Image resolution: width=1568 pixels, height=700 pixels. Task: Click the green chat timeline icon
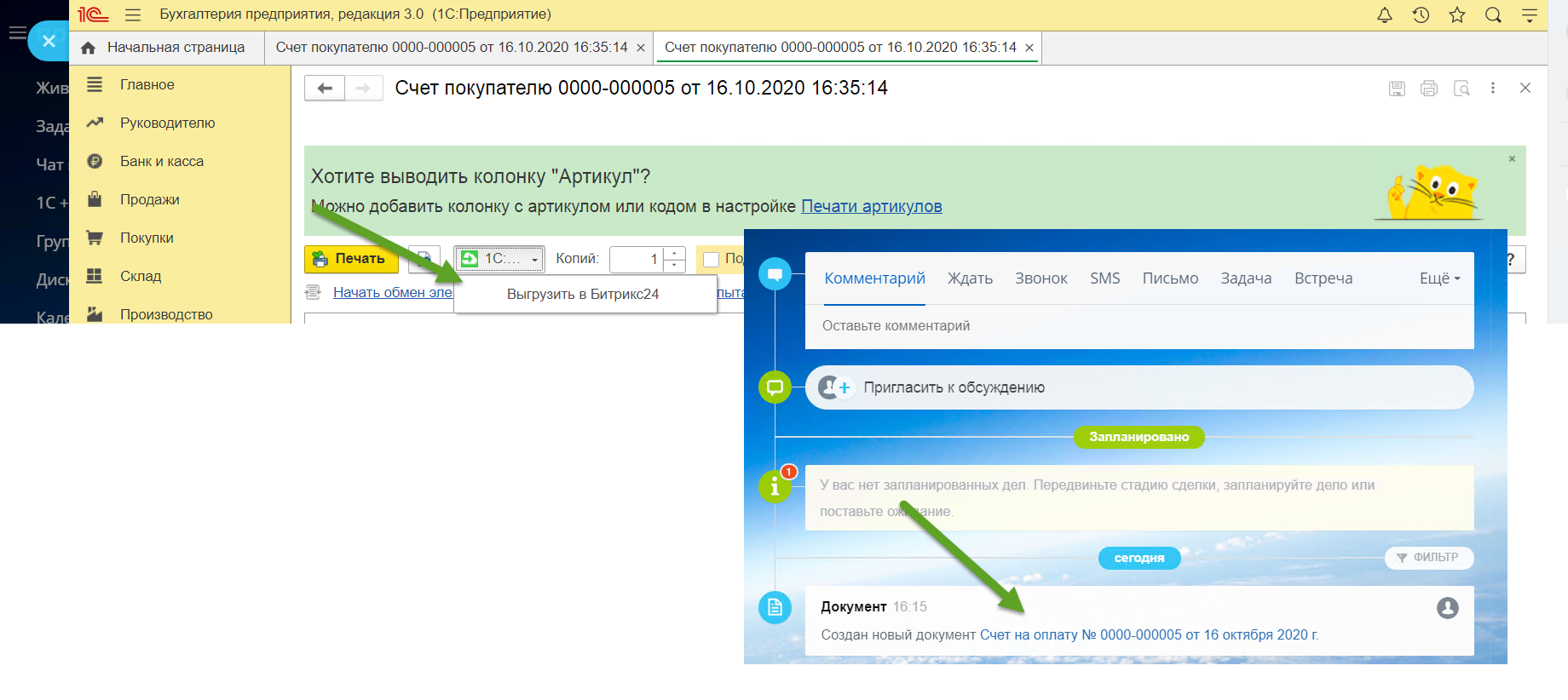click(775, 387)
